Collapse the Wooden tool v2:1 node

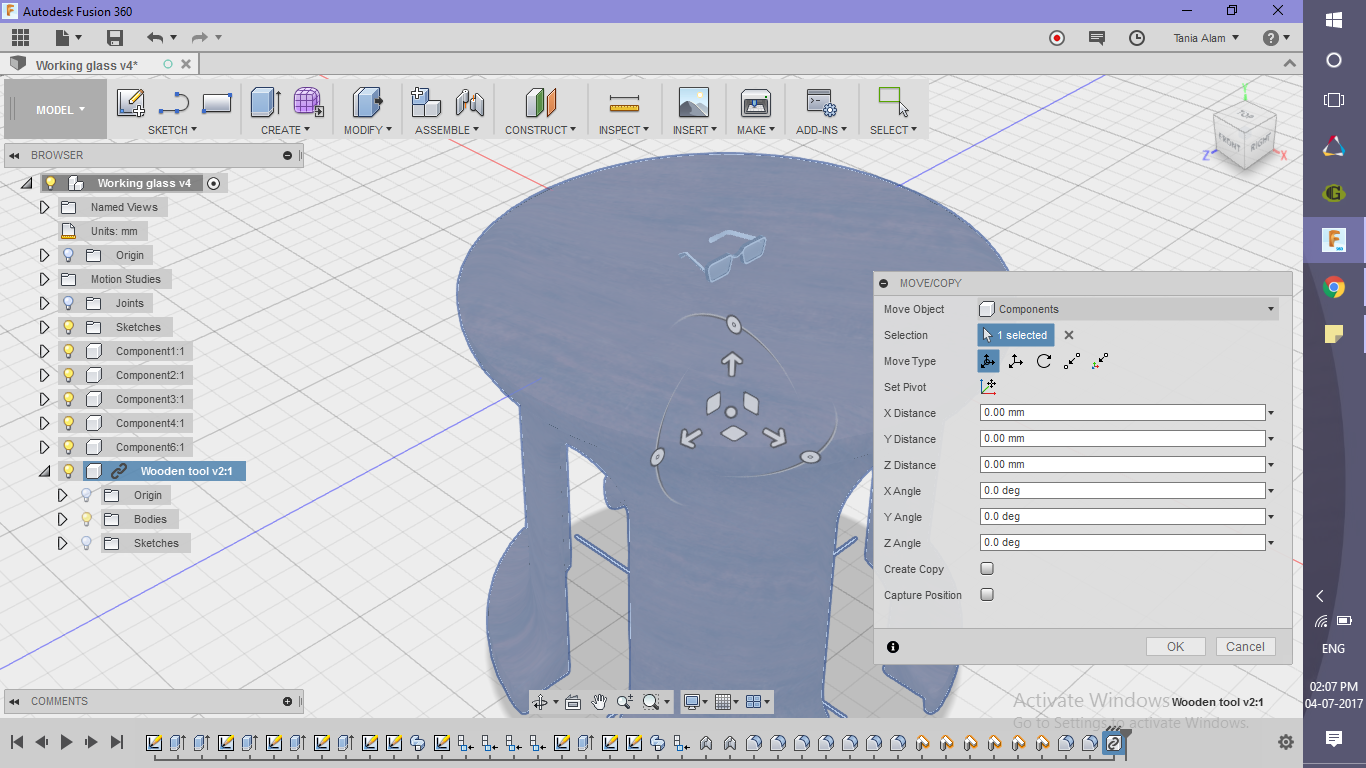[44, 471]
